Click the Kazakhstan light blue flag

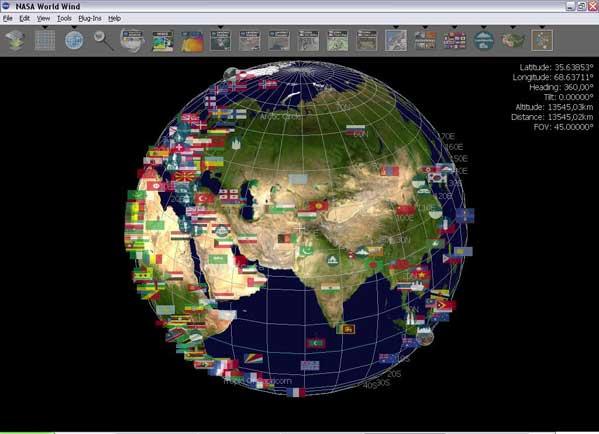click(x=298, y=179)
